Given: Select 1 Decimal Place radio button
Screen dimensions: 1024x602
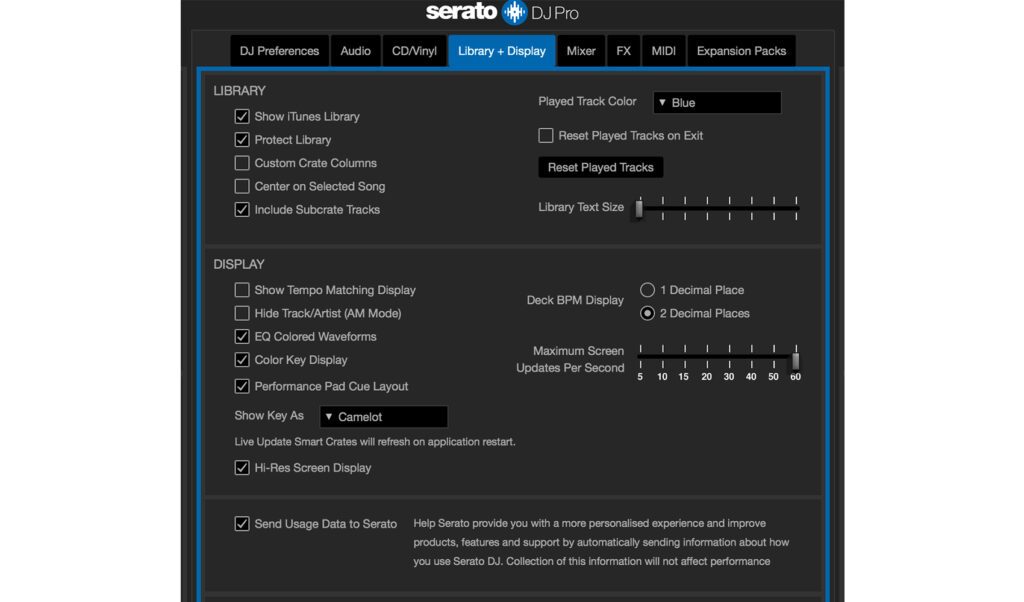Looking at the screenshot, I should 648,290.
